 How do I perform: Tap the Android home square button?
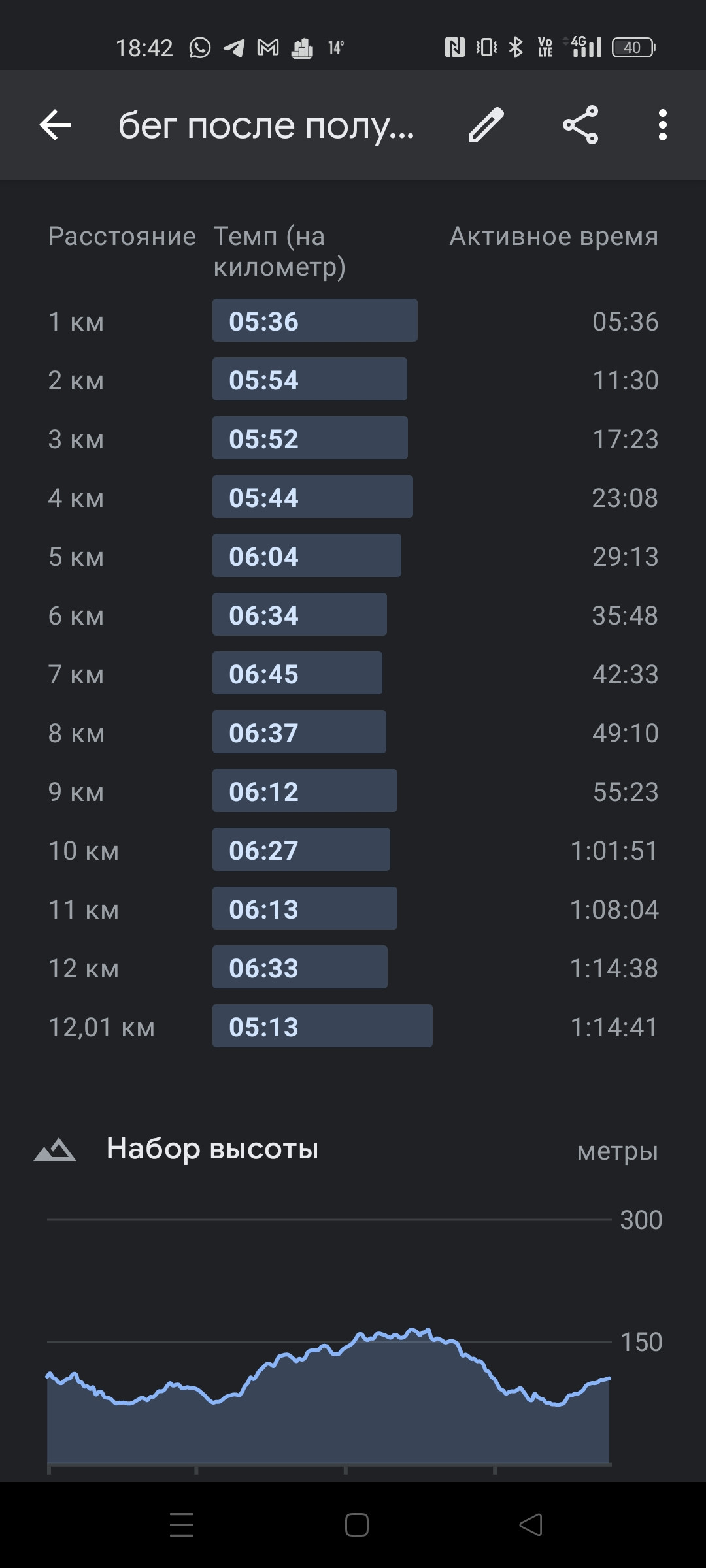pyautogui.click(x=356, y=1525)
